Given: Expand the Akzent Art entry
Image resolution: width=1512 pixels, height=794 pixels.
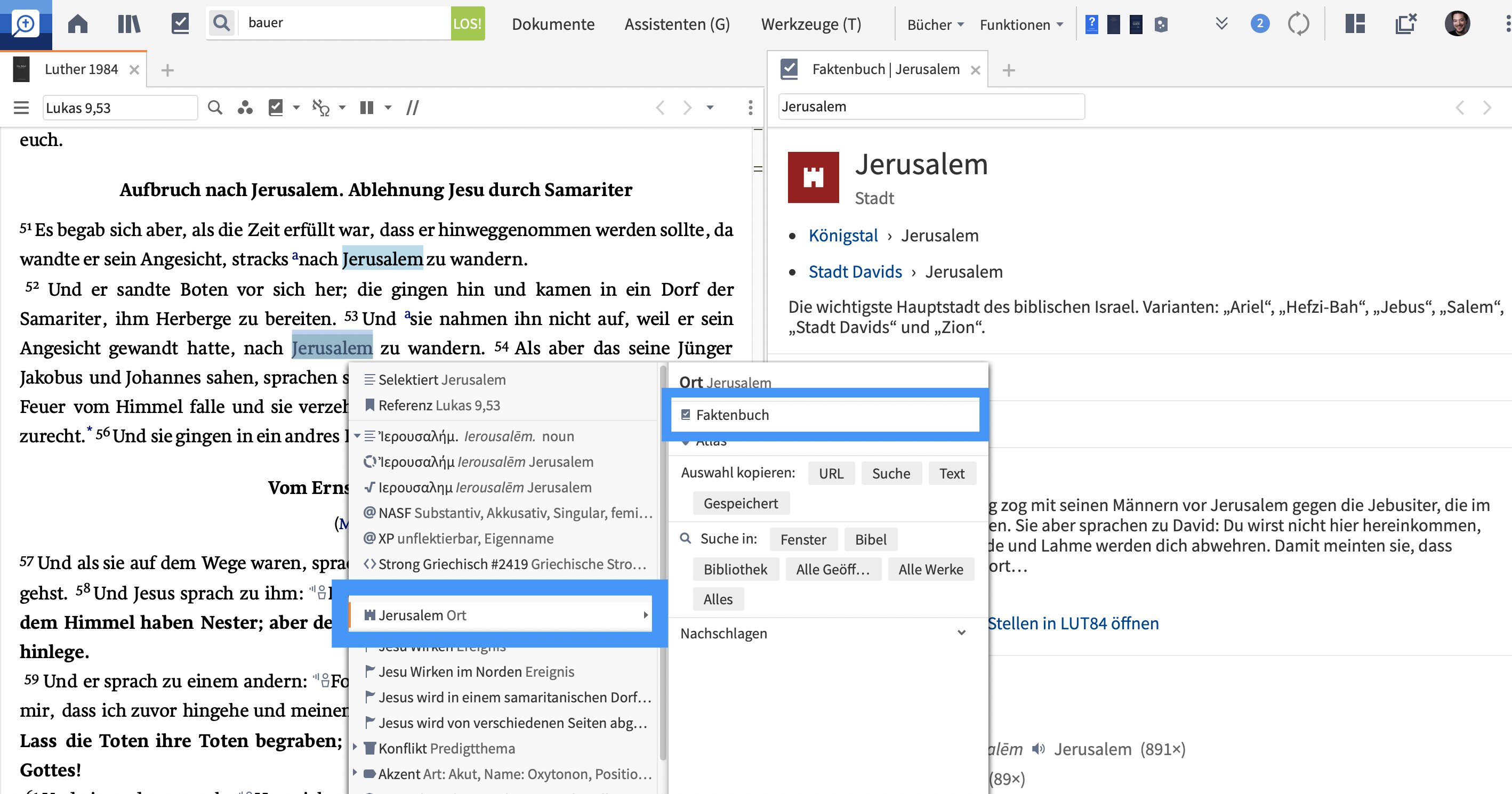Looking at the screenshot, I should coord(355,773).
